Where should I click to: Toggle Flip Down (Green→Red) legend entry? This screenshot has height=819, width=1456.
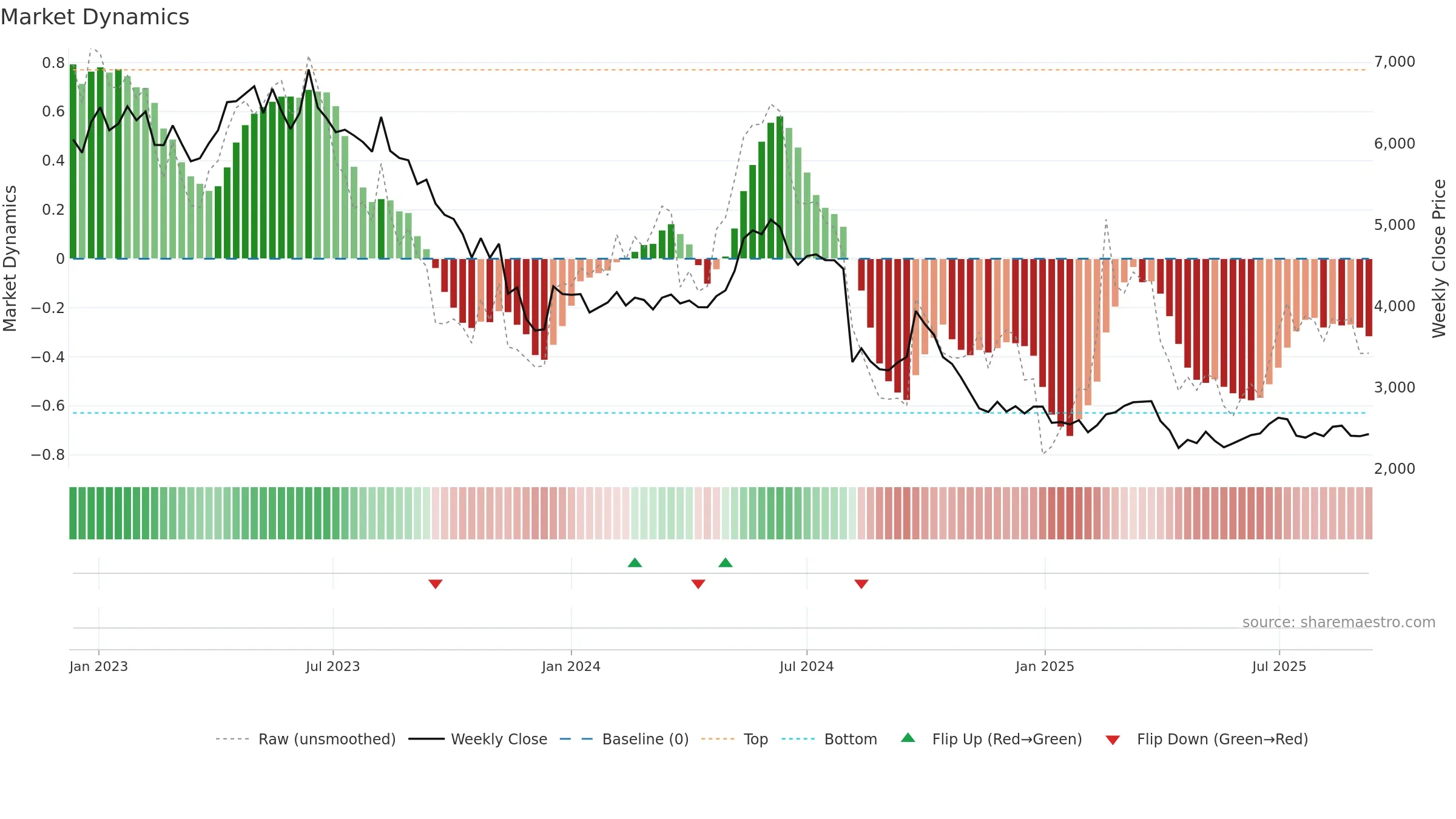click(1206, 739)
